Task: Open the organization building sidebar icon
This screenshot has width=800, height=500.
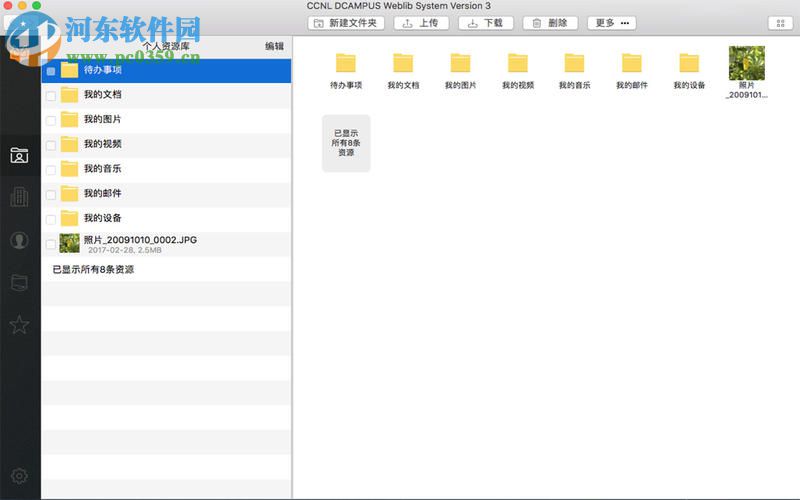Action: pos(19,196)
